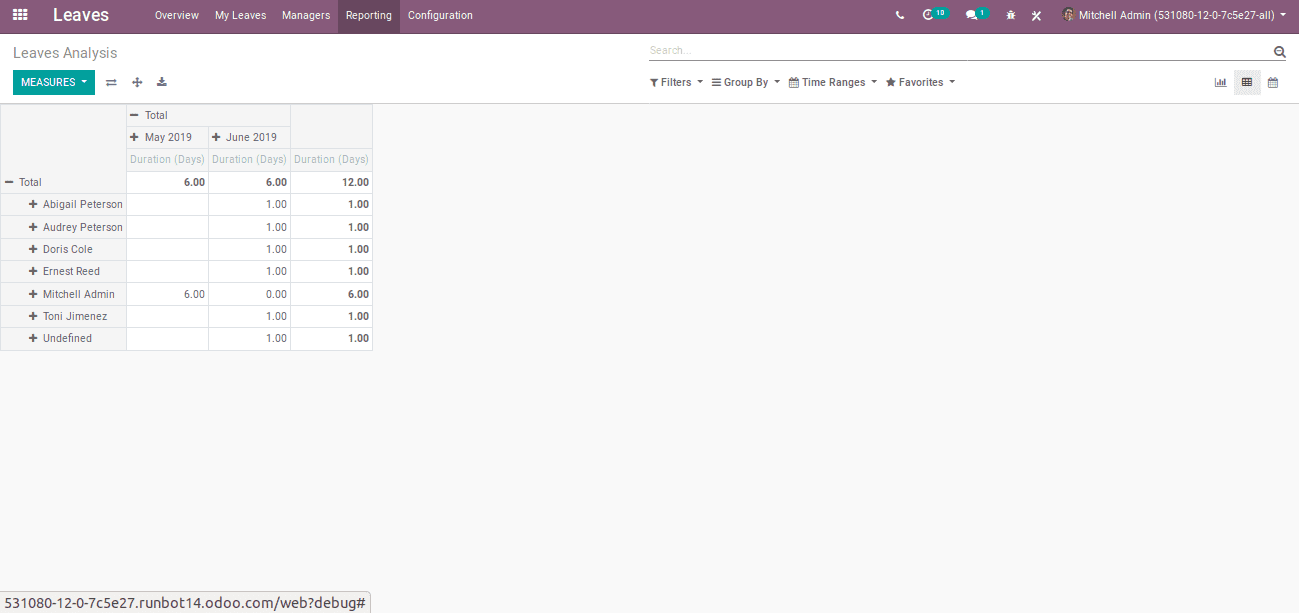
Task: Expand the Doris Cole row
Action: (61, 249)
